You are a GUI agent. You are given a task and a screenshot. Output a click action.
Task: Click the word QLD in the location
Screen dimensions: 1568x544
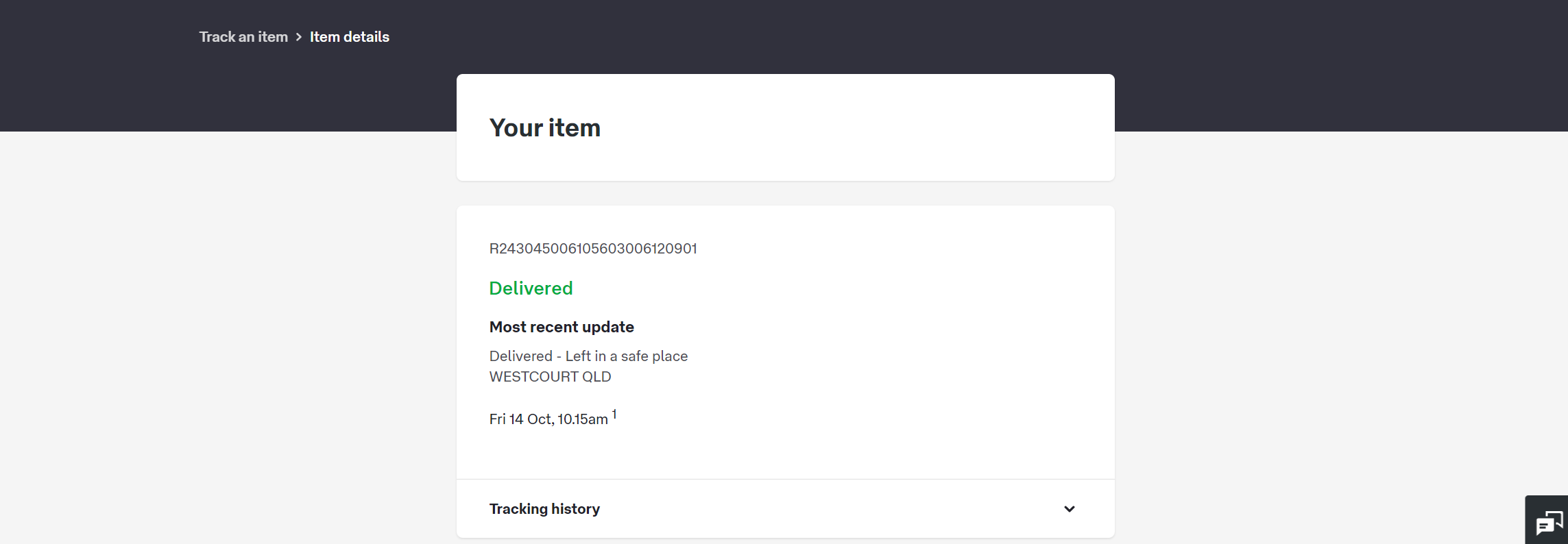point(596,377)
